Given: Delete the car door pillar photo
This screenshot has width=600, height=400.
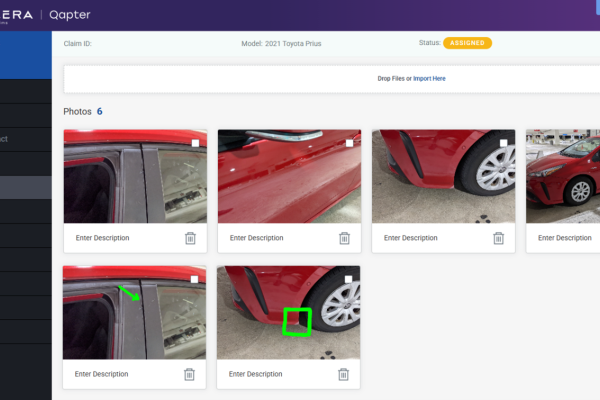Looking at the screenshot, I should (x=190, y=238).
